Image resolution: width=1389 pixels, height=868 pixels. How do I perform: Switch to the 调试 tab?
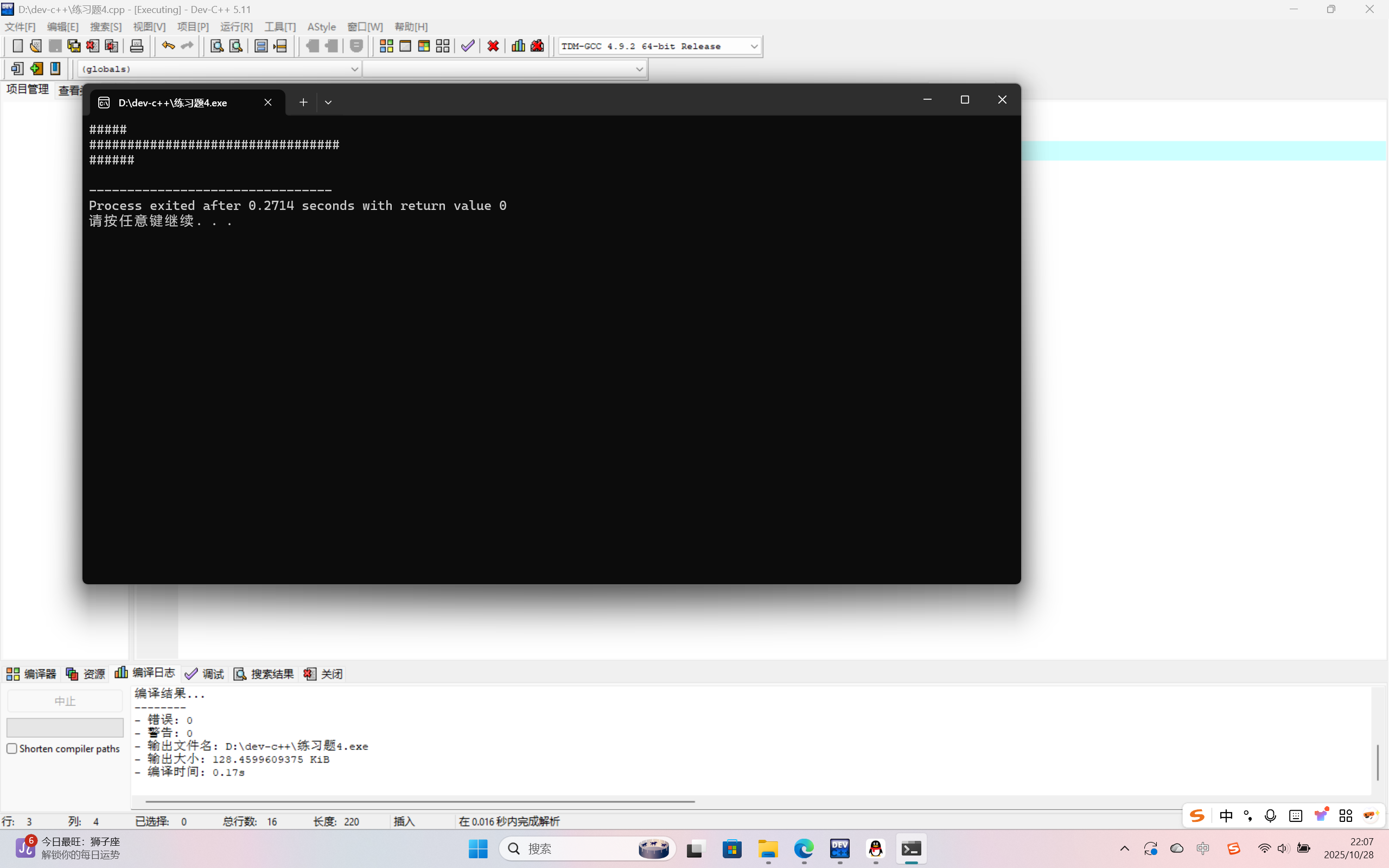coord(205,674)
